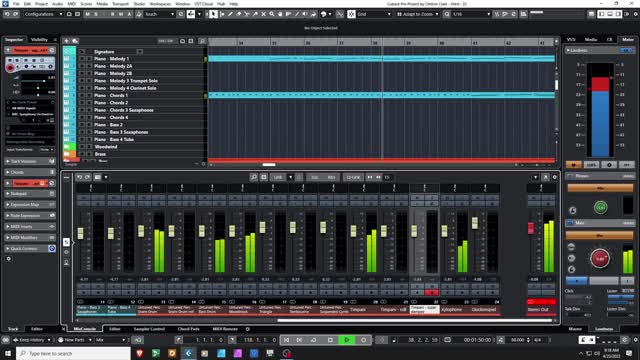Open the Touch automation mode dropdown
The image size is (640, 360).
click(160, 14)
